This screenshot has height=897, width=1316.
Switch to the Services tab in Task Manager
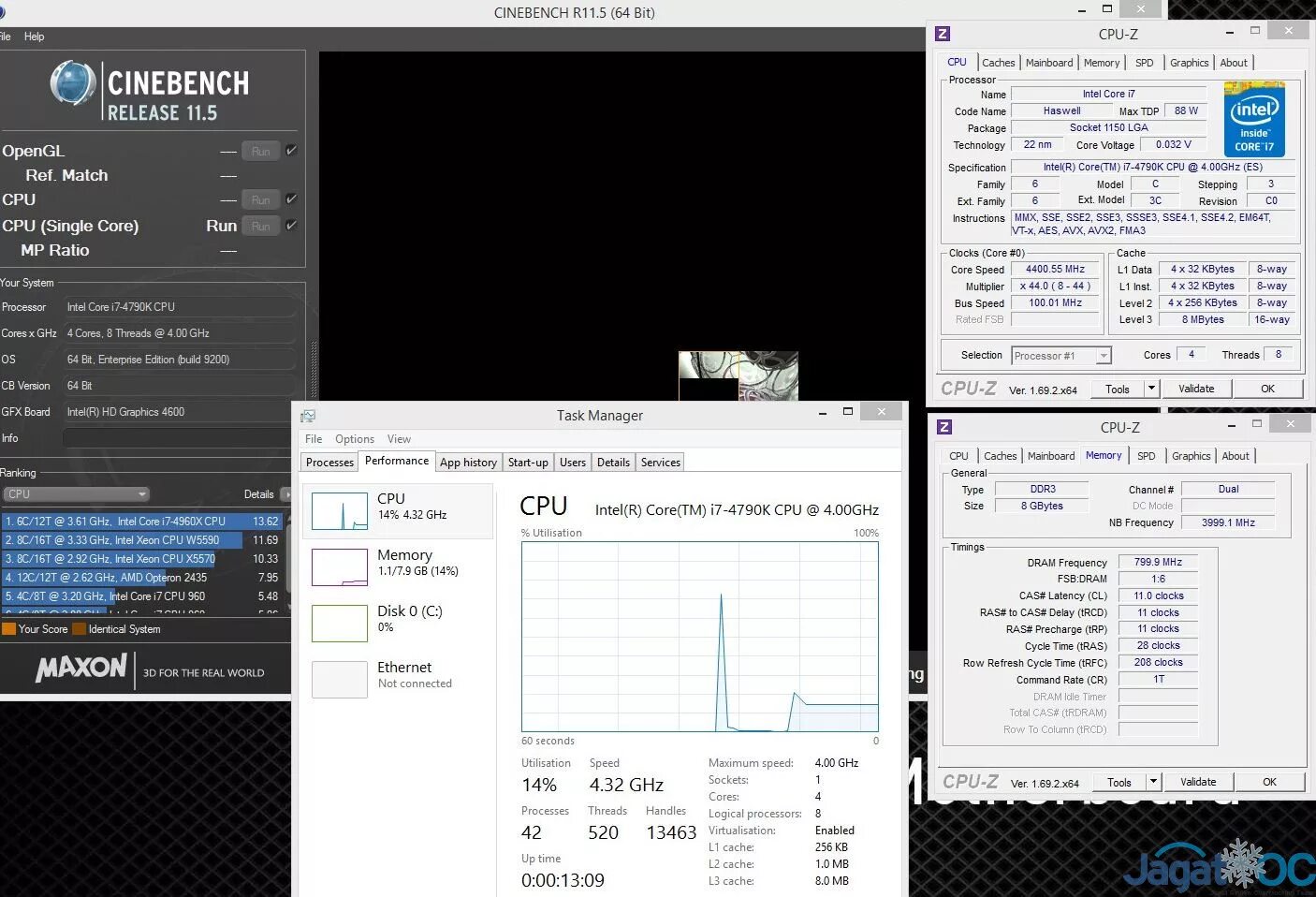click(661, 463)
